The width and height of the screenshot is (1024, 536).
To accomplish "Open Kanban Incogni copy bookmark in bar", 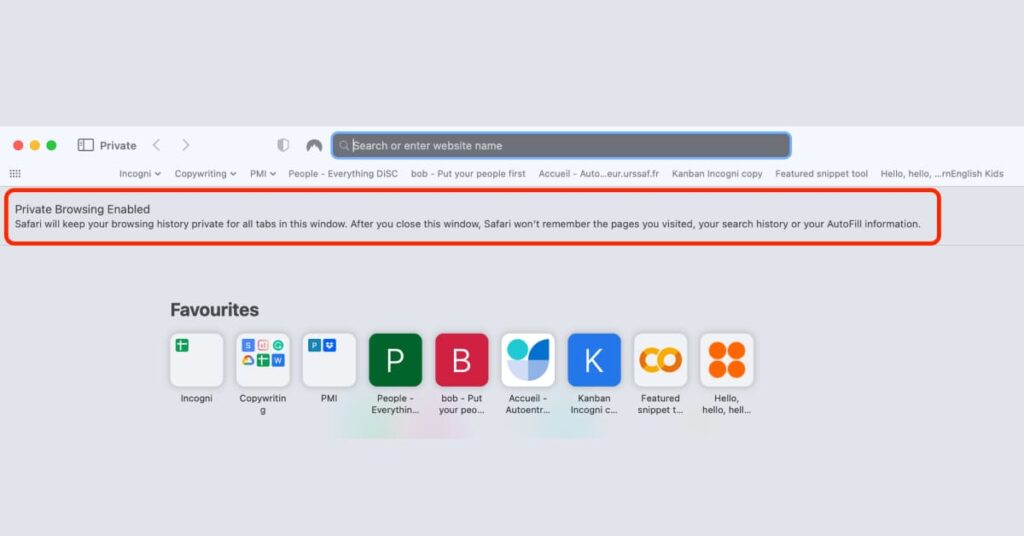I will [x=717, y=173].
